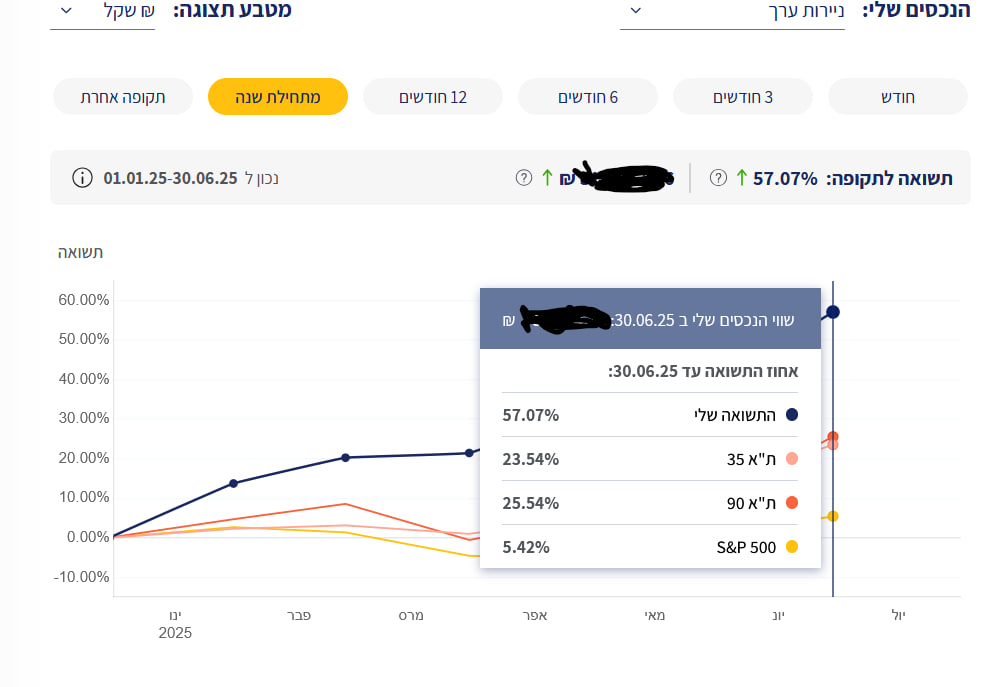996x687 pixels.
Task: Open the display currency shekel dropdown
Action: click(103, 12)
